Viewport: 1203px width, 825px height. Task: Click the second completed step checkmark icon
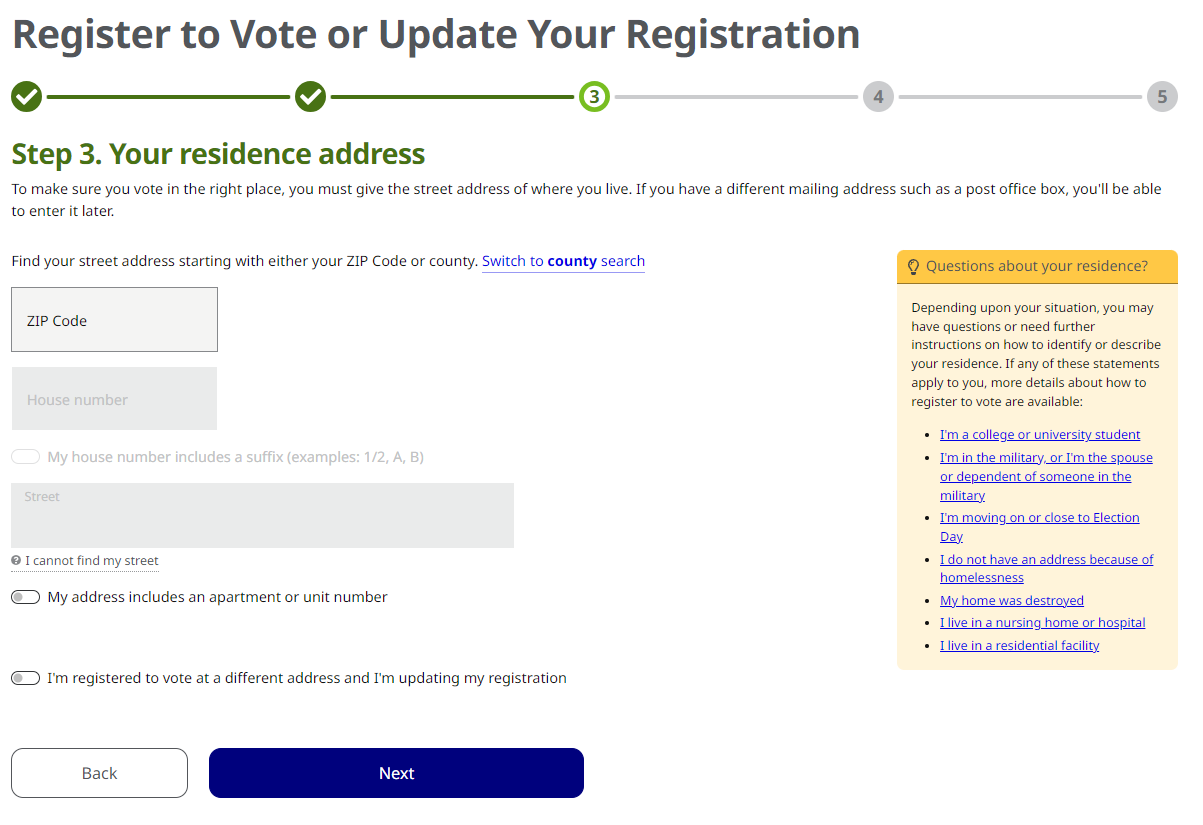click(x=310, y=97)
